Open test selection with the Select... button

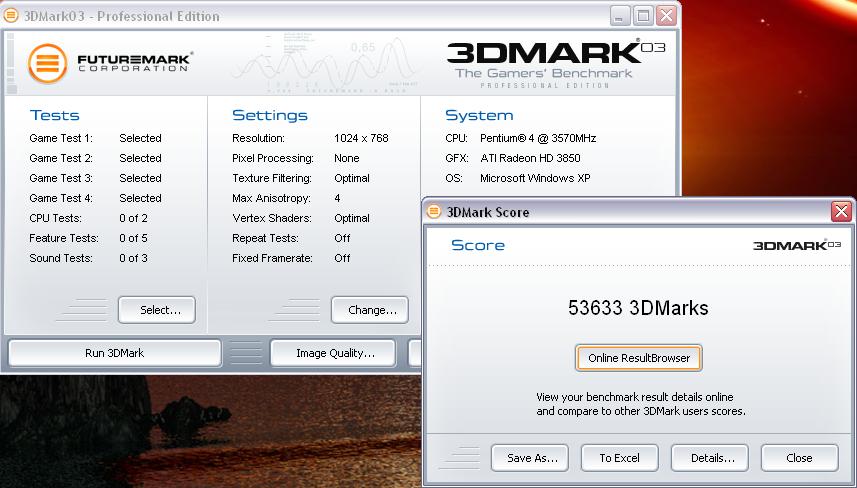156,310
